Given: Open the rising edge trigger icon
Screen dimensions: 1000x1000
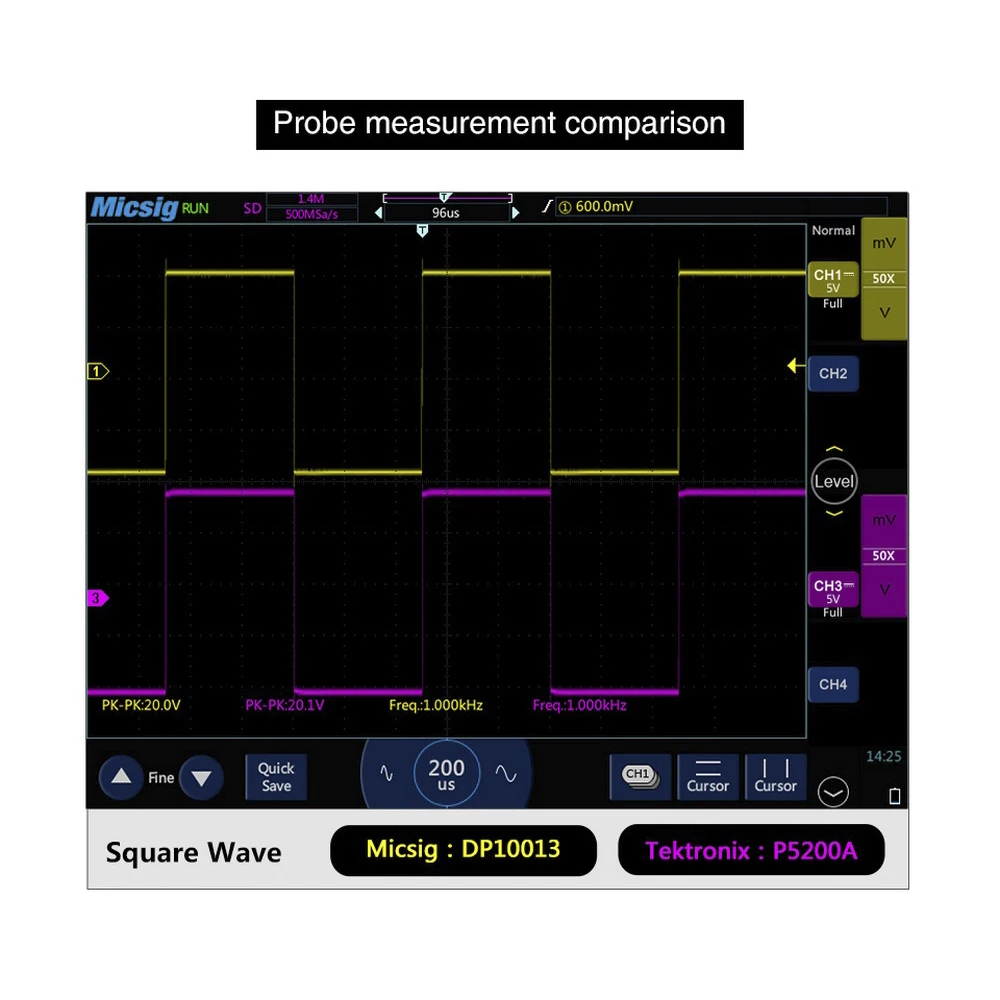Looking at the screenshot, I should 547,207.
